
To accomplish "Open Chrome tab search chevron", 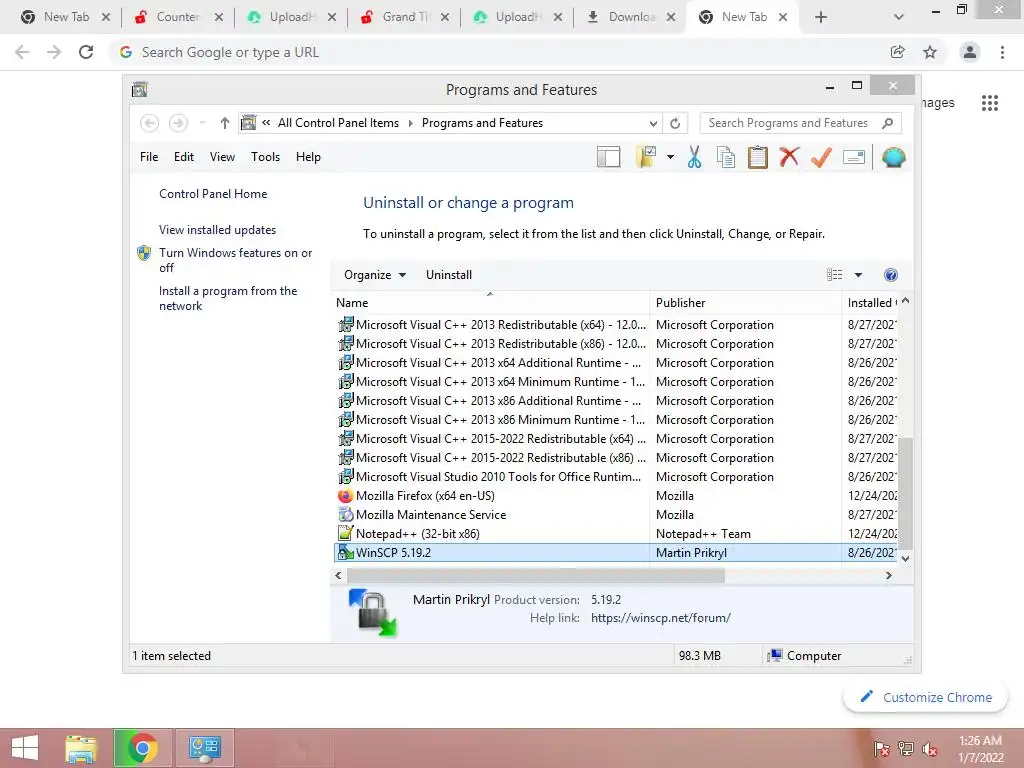I will [899, 17].
